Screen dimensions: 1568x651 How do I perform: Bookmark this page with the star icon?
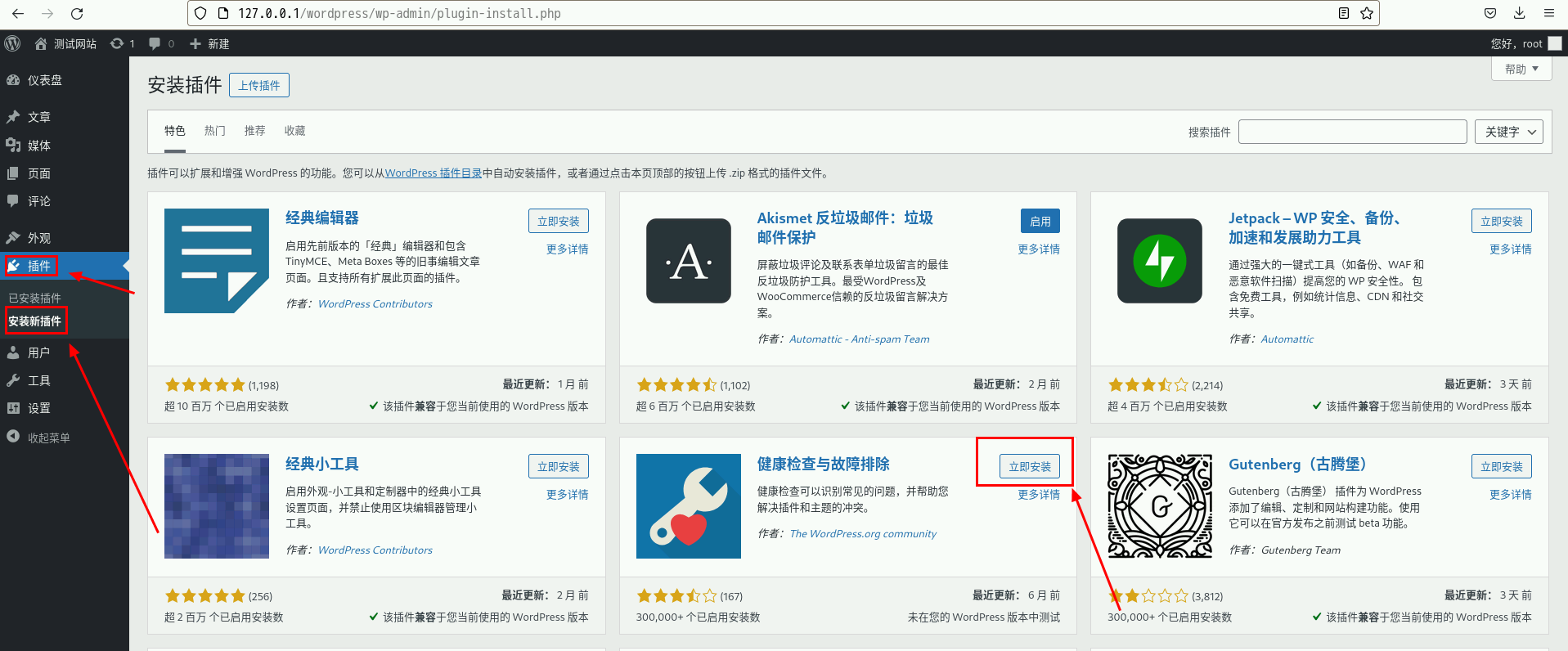(1366, 13)
